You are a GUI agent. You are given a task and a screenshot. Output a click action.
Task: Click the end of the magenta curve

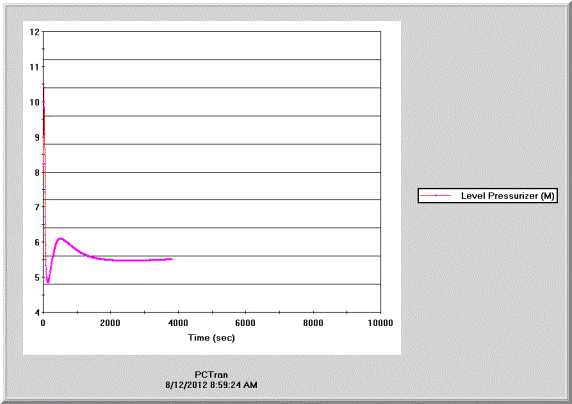click(171, 259)
